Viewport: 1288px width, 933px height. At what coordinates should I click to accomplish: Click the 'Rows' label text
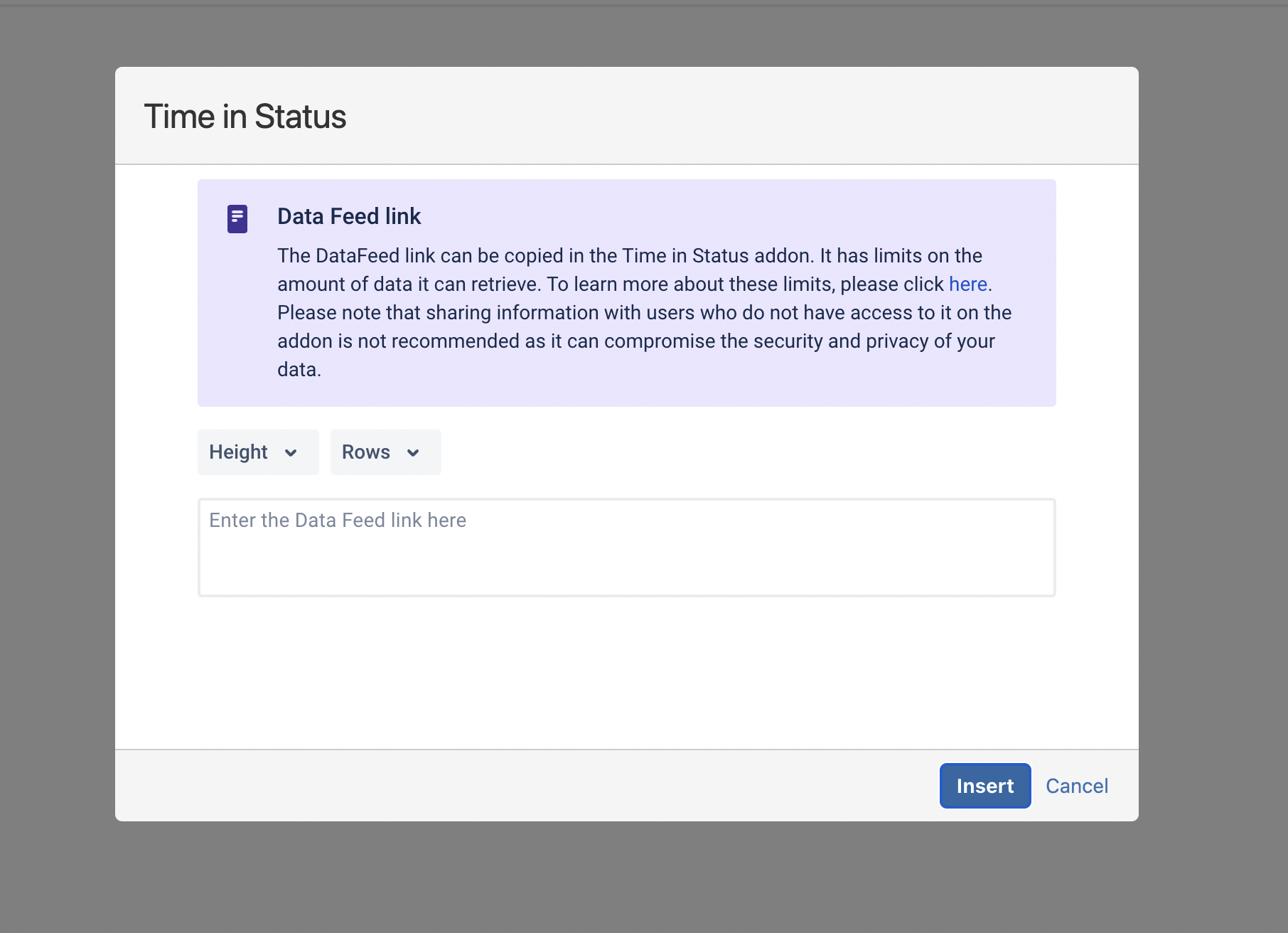[365, 452]
